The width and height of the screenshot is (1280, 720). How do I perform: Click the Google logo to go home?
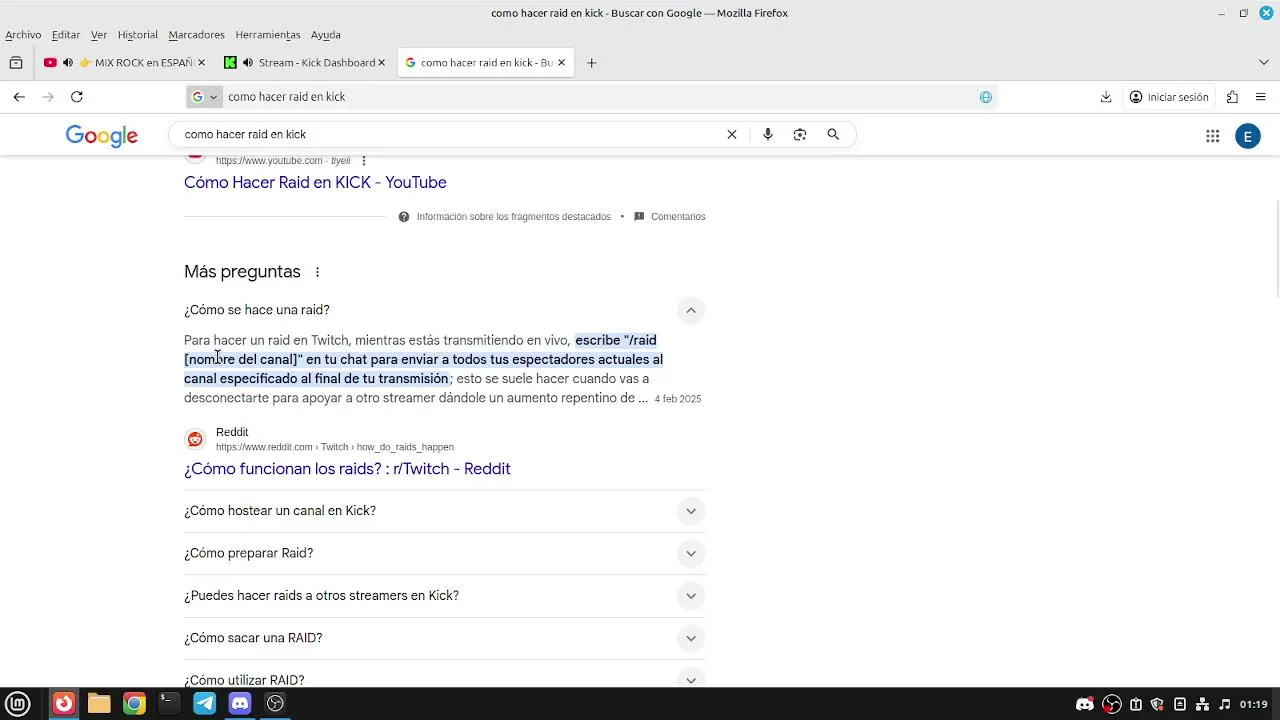click(102, 136)
